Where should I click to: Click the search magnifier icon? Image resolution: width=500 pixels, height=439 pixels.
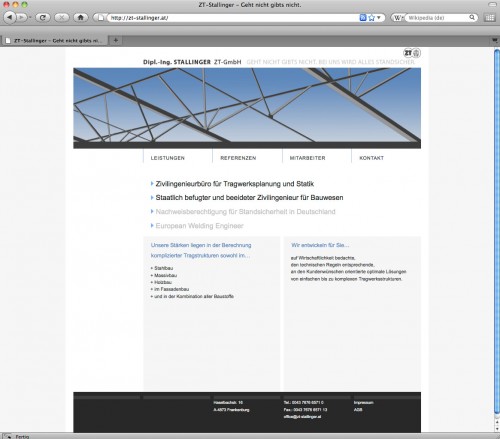click(x=472, y=17)
